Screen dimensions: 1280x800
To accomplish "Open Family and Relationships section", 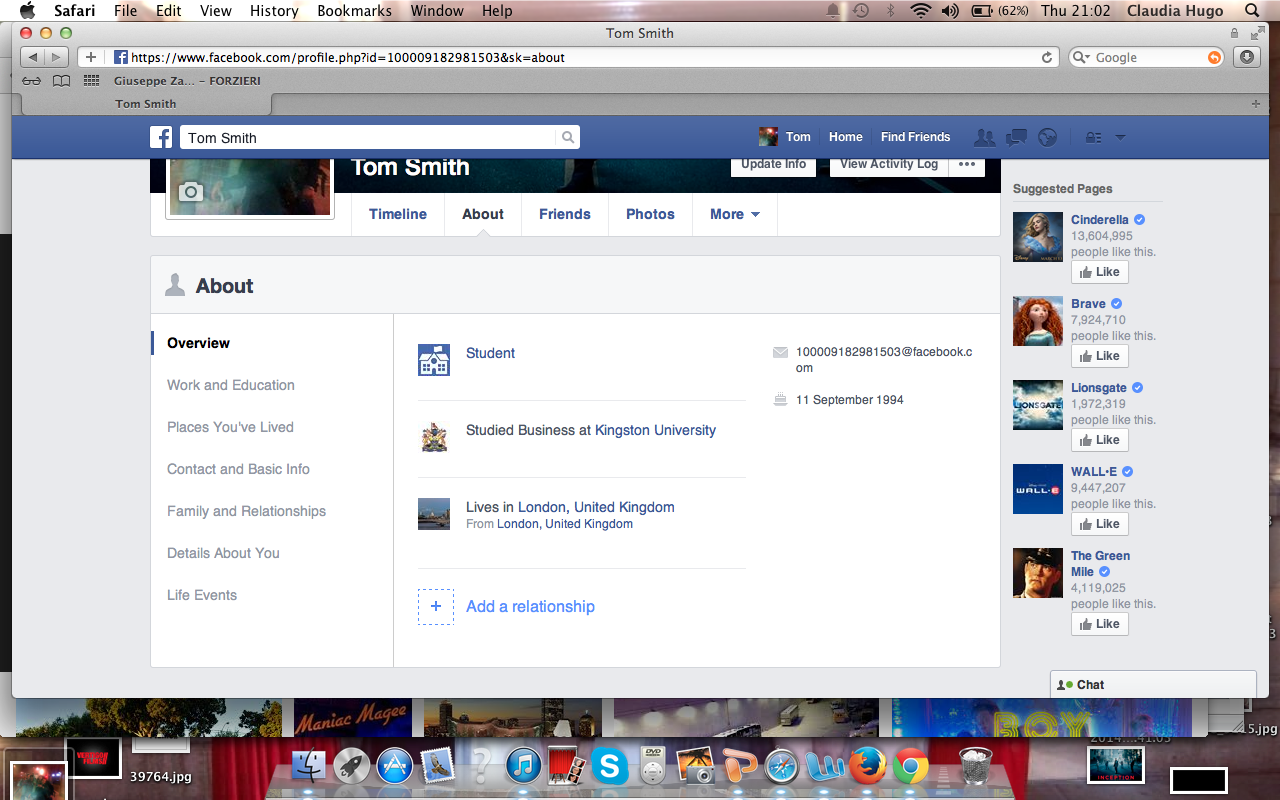I will [246, 511].
